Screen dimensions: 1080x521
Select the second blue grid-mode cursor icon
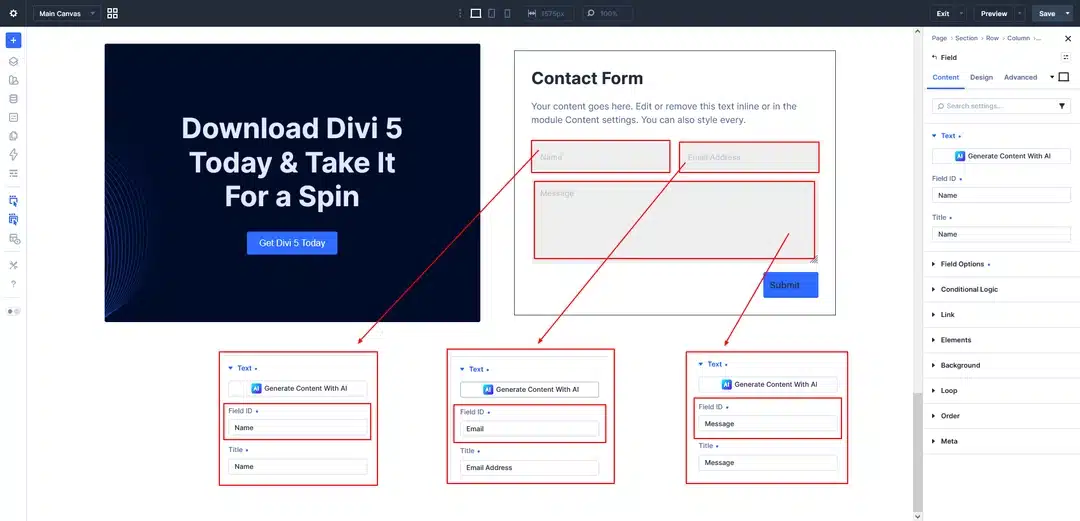tap(13, 219)
